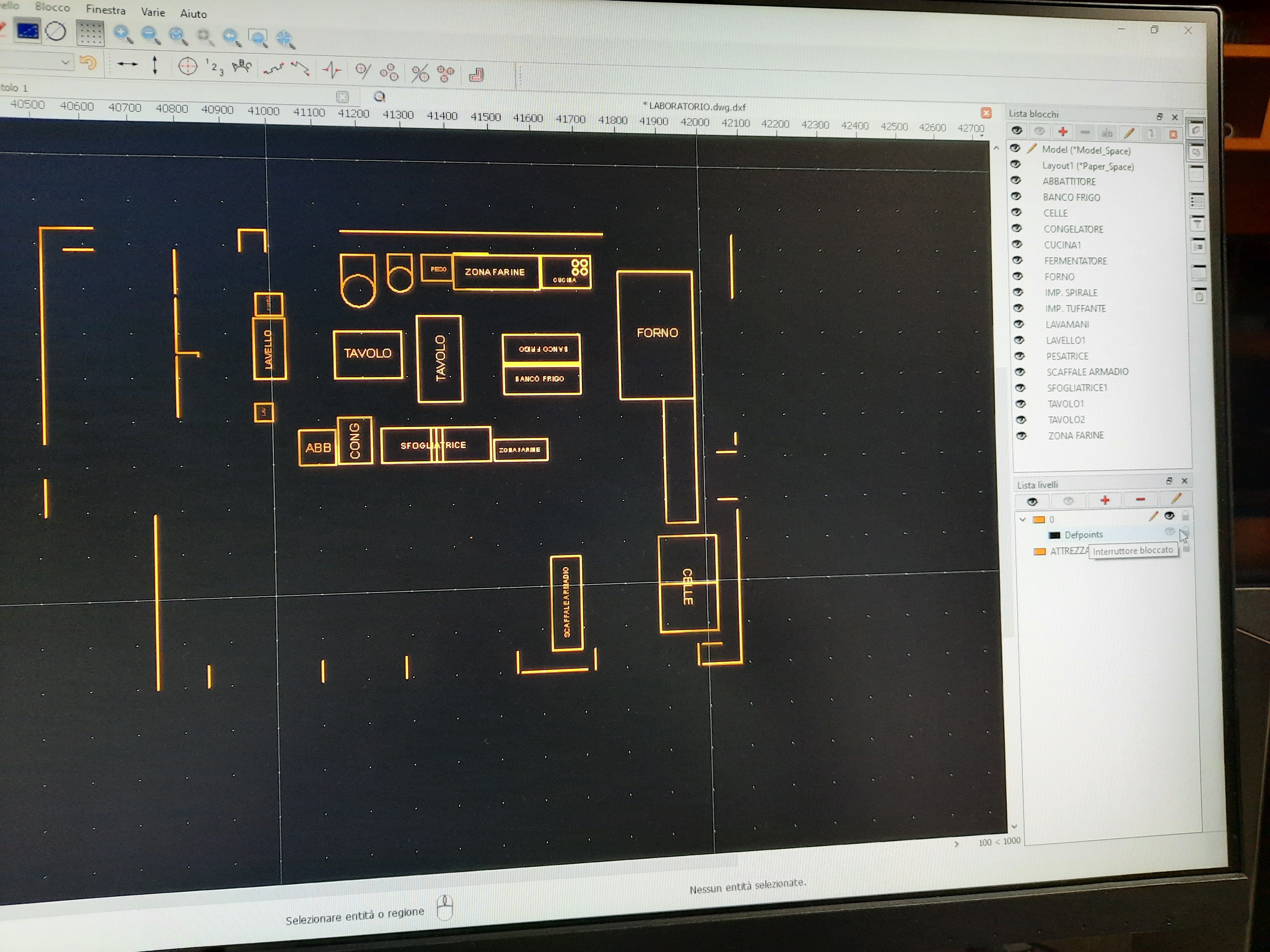Open the Aiuto menu
Image resolution: width=1270 pixels, height=952 pixels.
[x=193, y=14]
